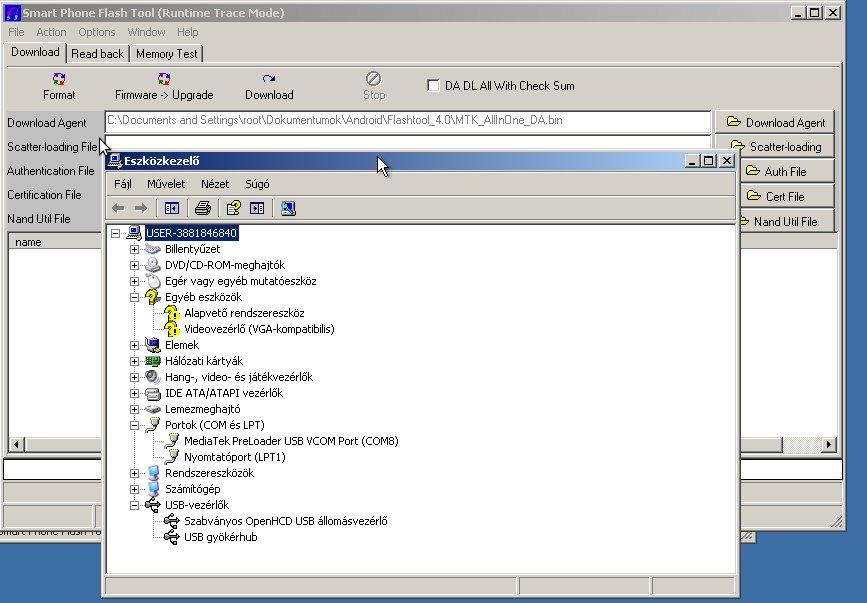Click forward arrow in Eszközkezelő toolbar

pyautogui.click(x=141, y=208)
